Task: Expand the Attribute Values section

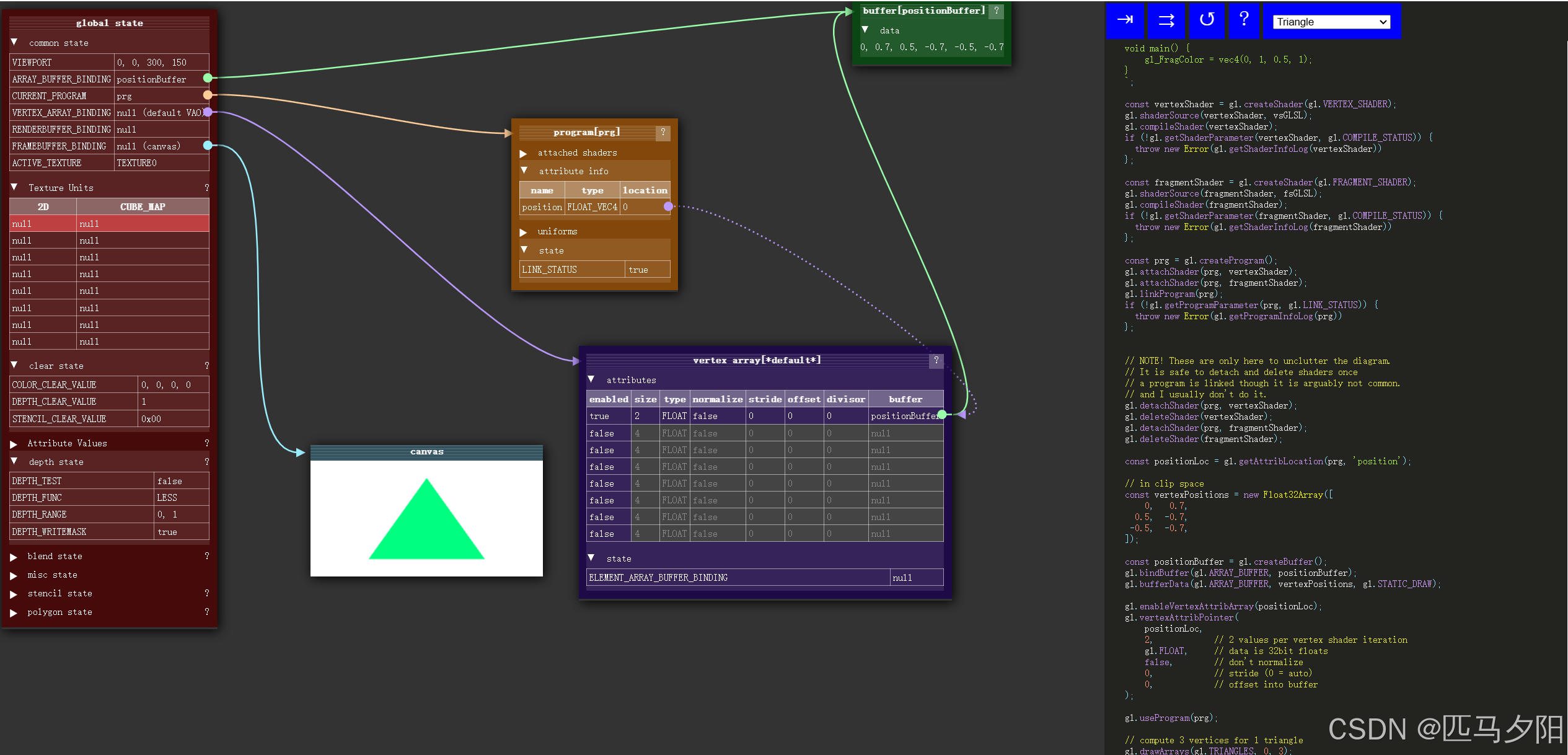Action: pyautogui.click(x=14, y=444)
